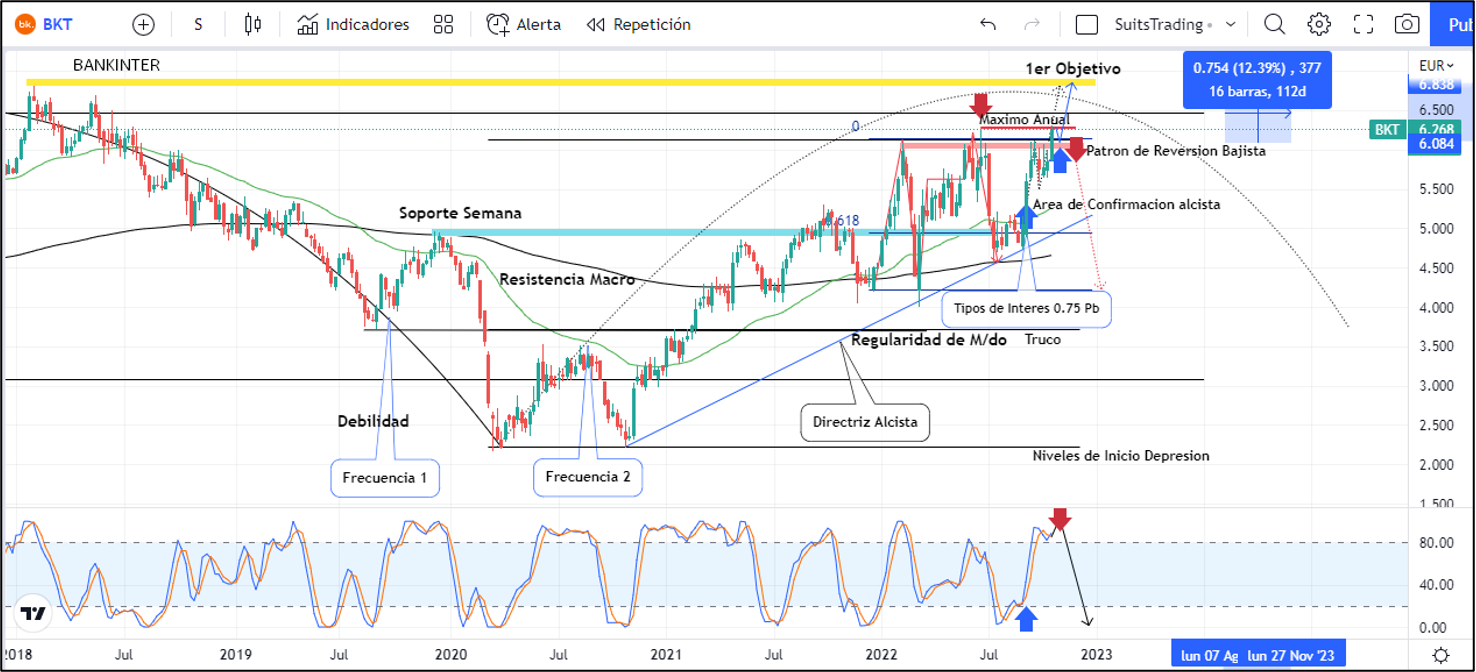Open the EUR currency dropdown

click(1431, 66)
